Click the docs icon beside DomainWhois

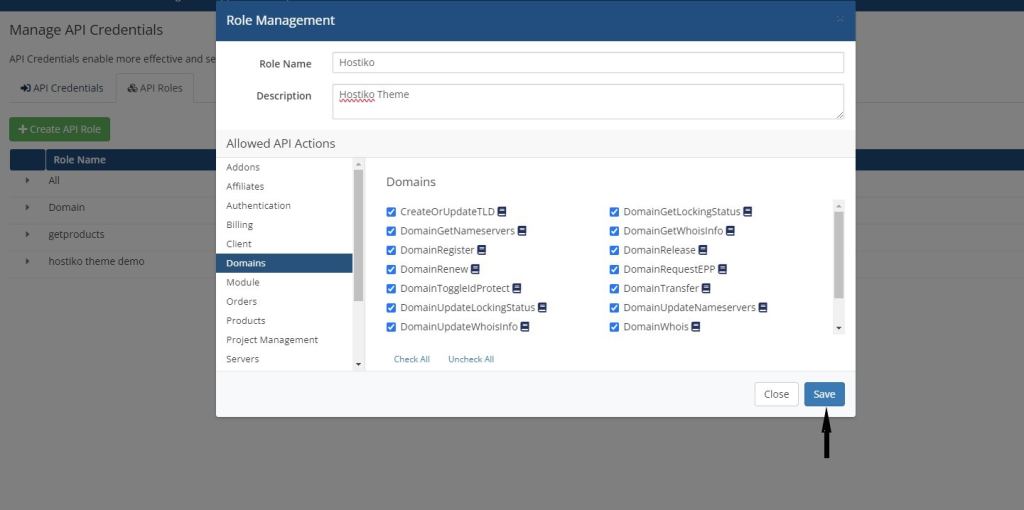[x=696, y=327]
